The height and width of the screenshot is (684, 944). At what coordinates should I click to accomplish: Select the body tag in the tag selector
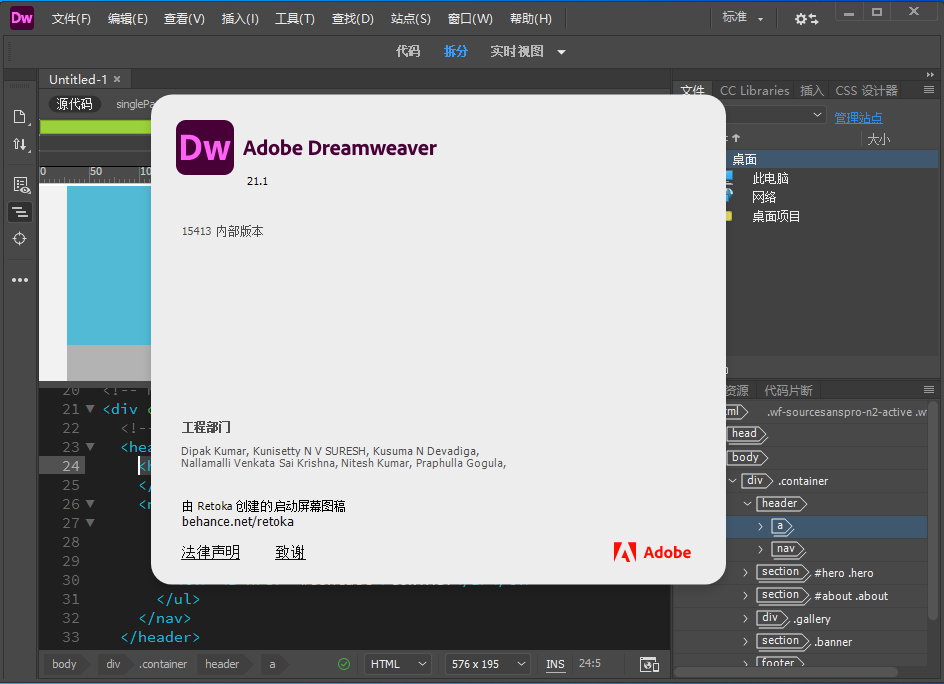click(64, 664)
